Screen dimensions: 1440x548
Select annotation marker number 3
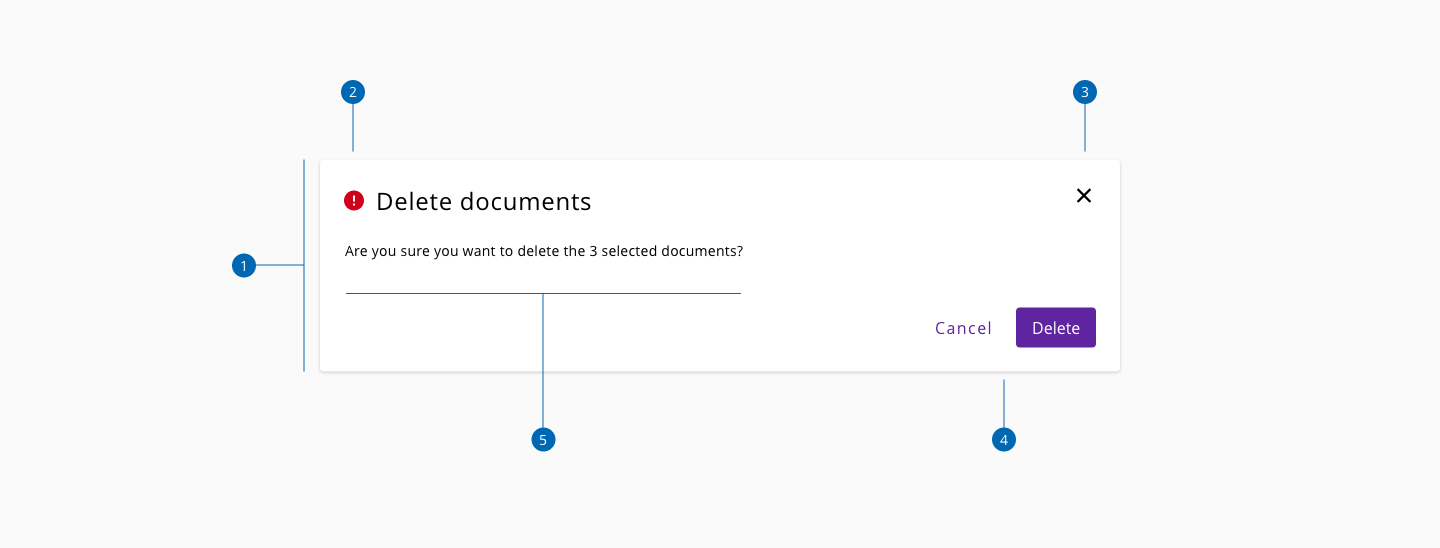(x=1085, y=92)
